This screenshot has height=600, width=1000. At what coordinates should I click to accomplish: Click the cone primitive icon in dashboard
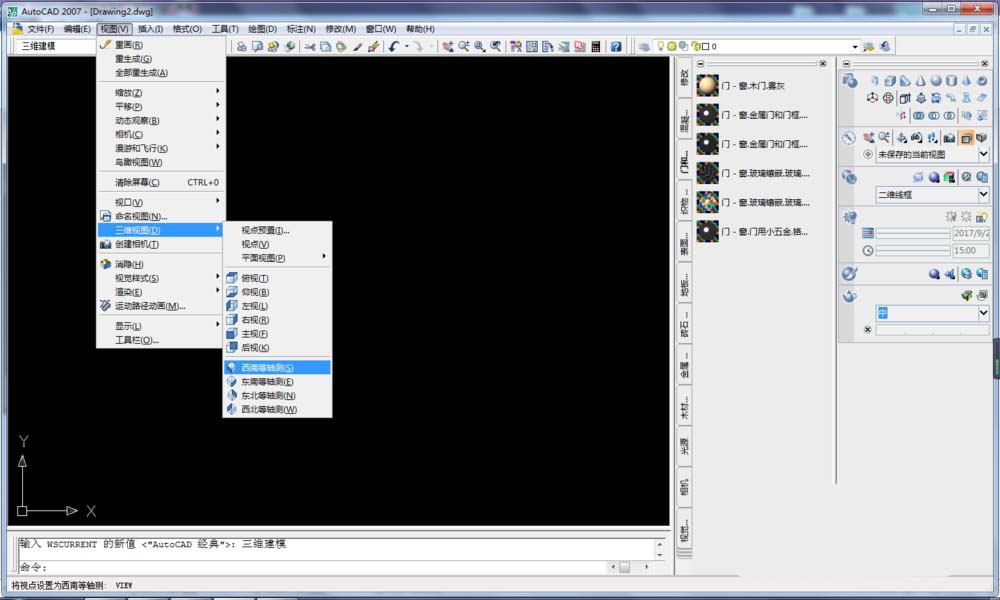[x=920, y=81]
